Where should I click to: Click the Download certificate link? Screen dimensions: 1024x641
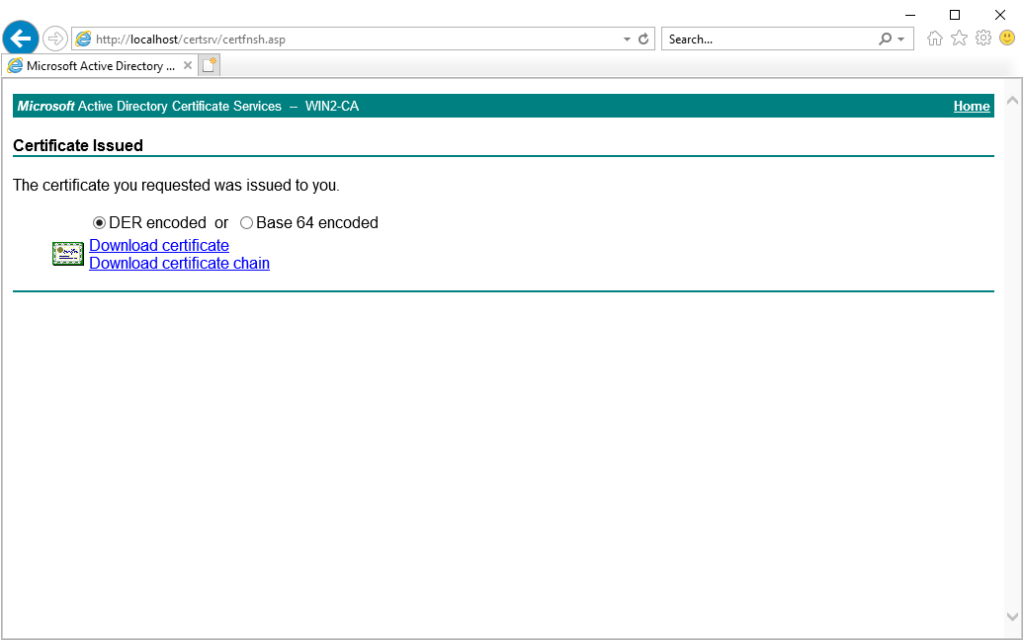tap(159, 245)
